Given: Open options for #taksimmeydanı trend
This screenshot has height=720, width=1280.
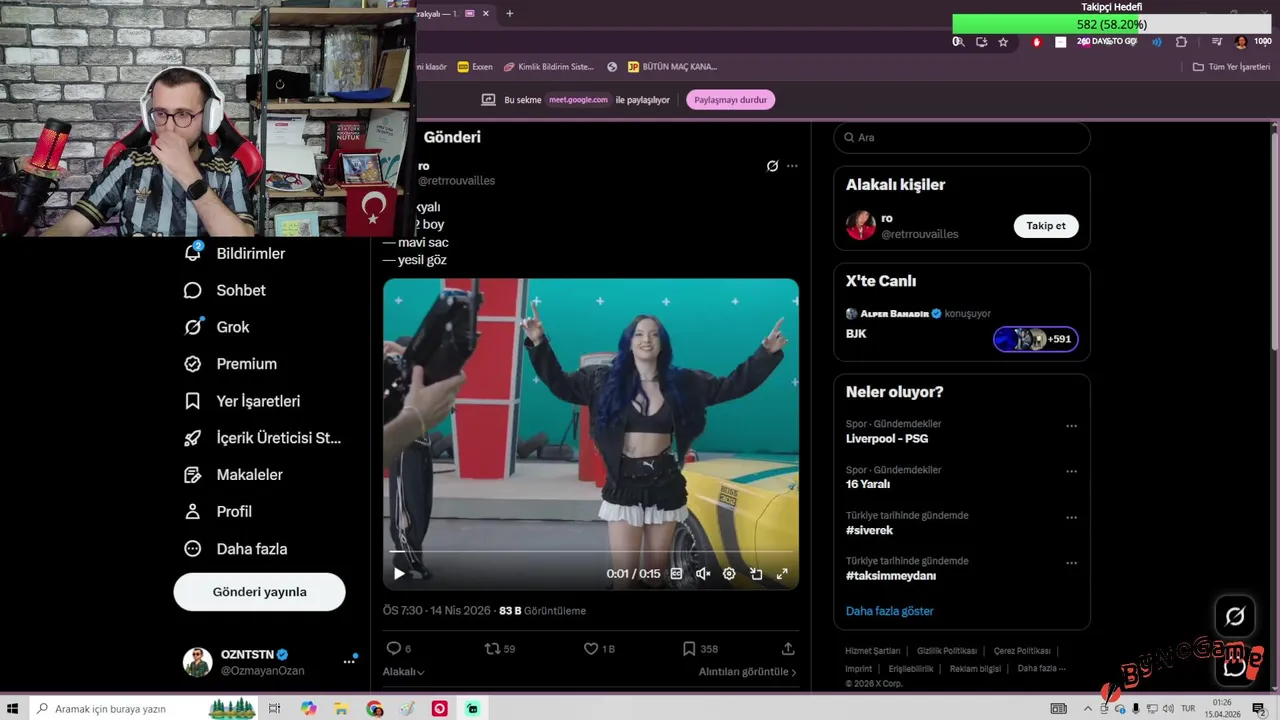Looking at the screenshot, I should pos(1071,563).
